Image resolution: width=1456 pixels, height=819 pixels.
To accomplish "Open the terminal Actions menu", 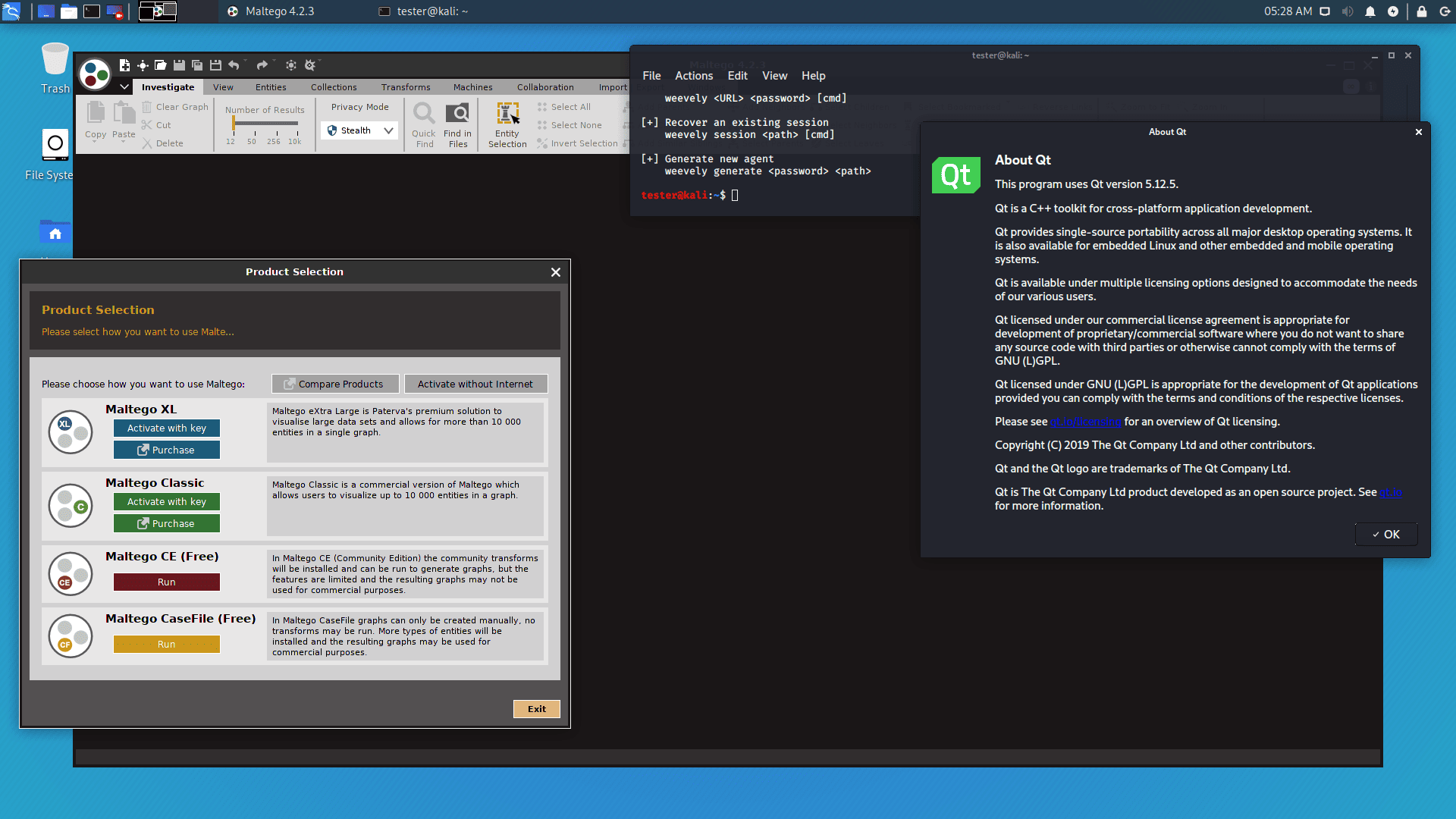I will click(693, 76).
